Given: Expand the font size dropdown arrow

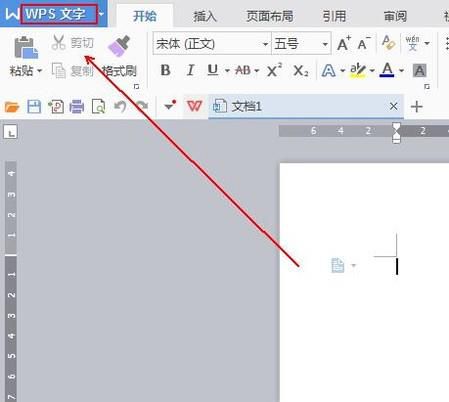Looking at the screenshot, I should (325, 44).
